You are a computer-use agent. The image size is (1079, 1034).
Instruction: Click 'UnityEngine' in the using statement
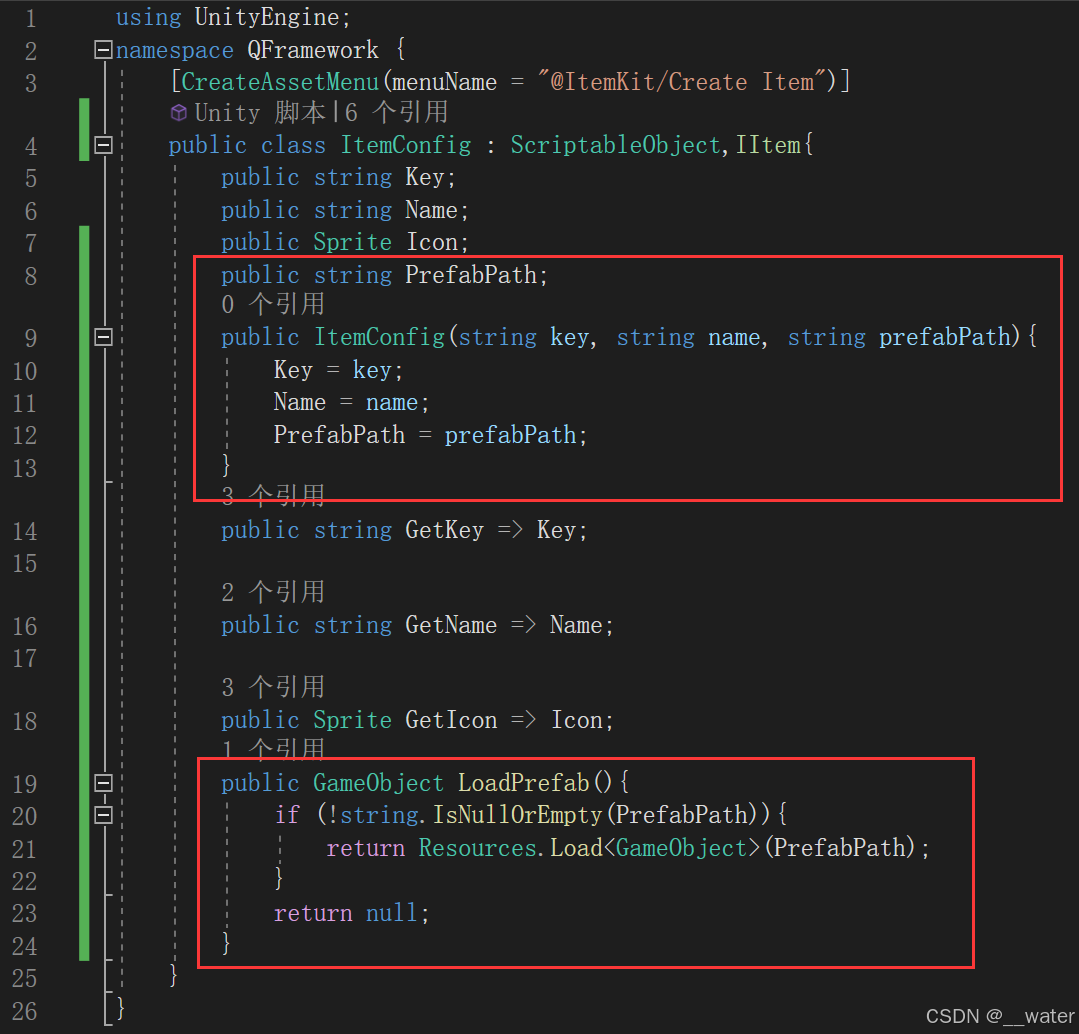[x=267, y=18]
